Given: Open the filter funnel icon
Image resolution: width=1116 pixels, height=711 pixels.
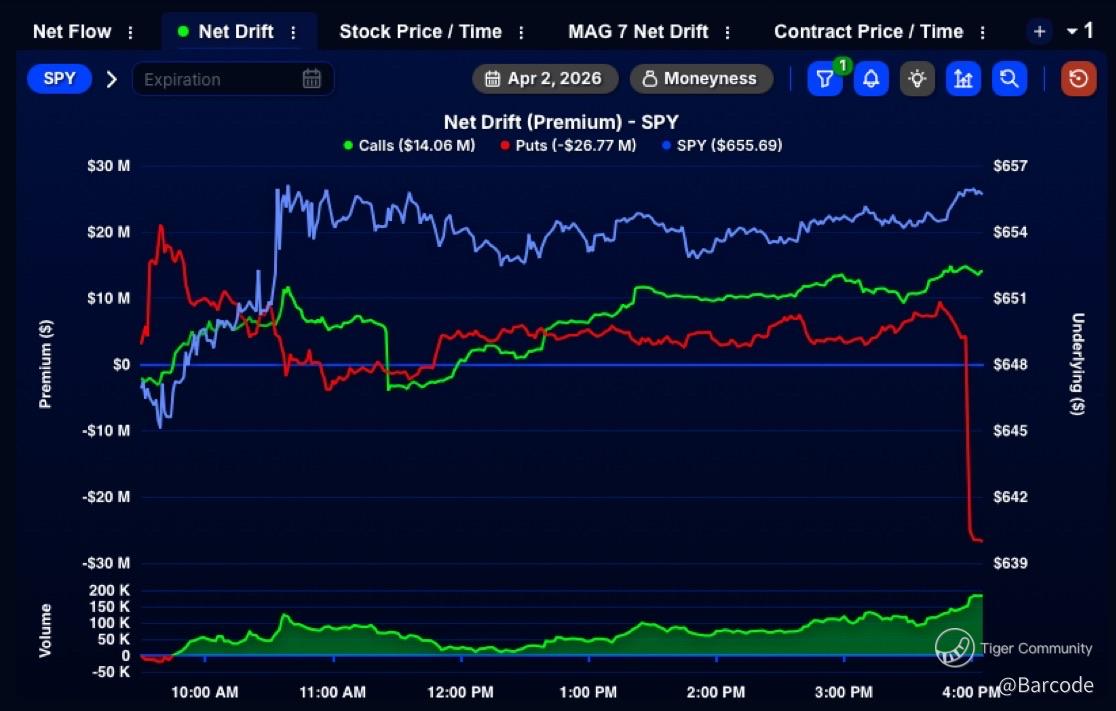Looking at the screenshot, I should point(825,78).
